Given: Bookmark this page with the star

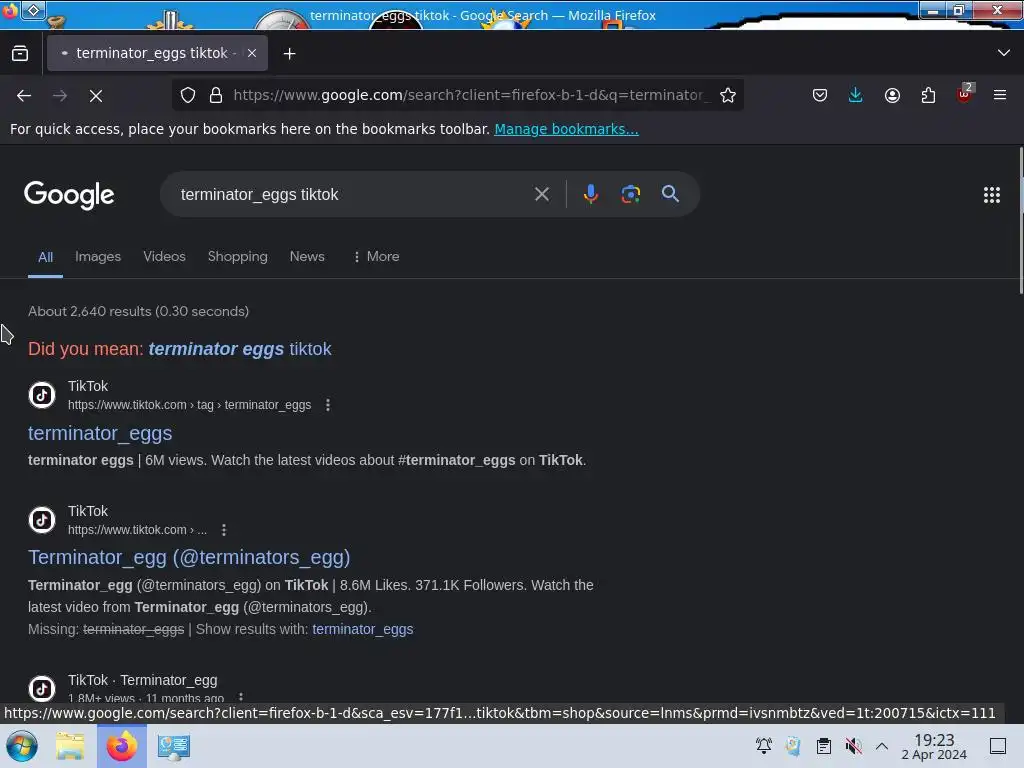Looking at the screenshot, I should pyautogui.click(x=728, y=95).
